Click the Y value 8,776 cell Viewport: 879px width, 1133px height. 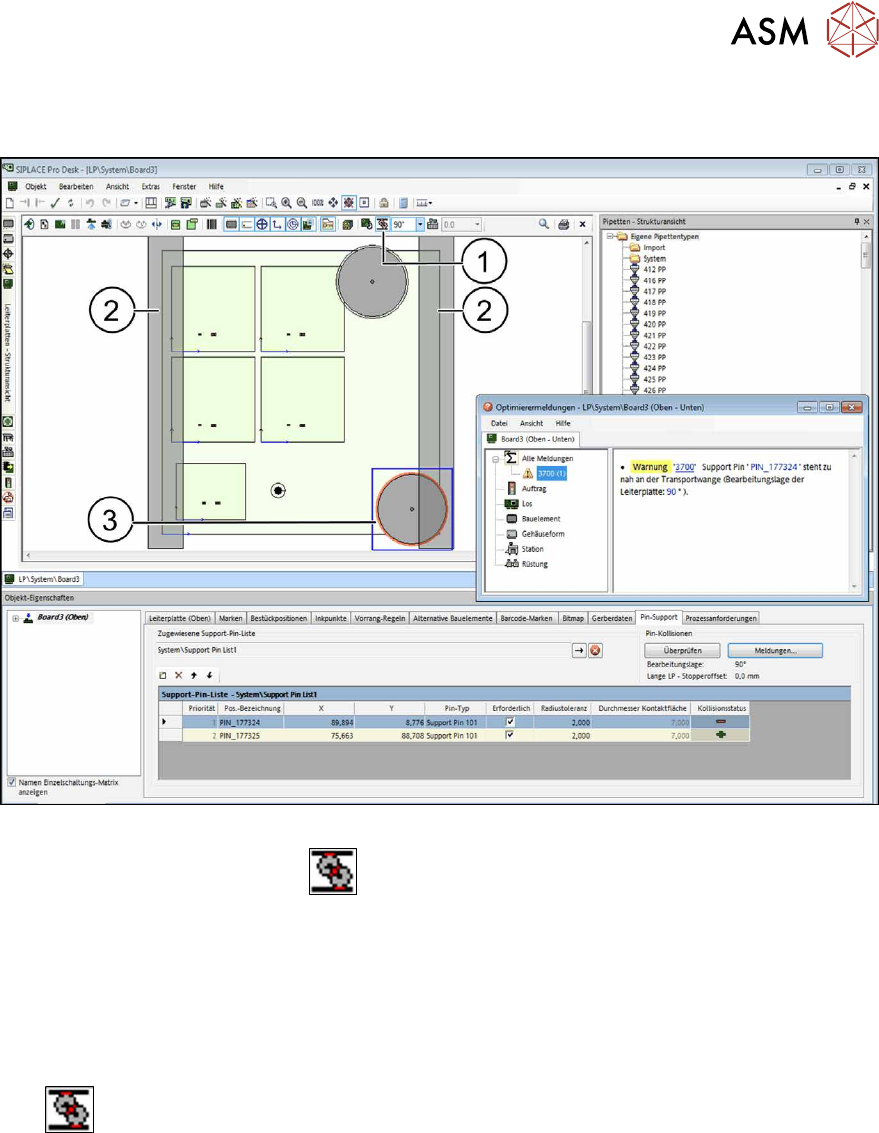tap(390, 722)
